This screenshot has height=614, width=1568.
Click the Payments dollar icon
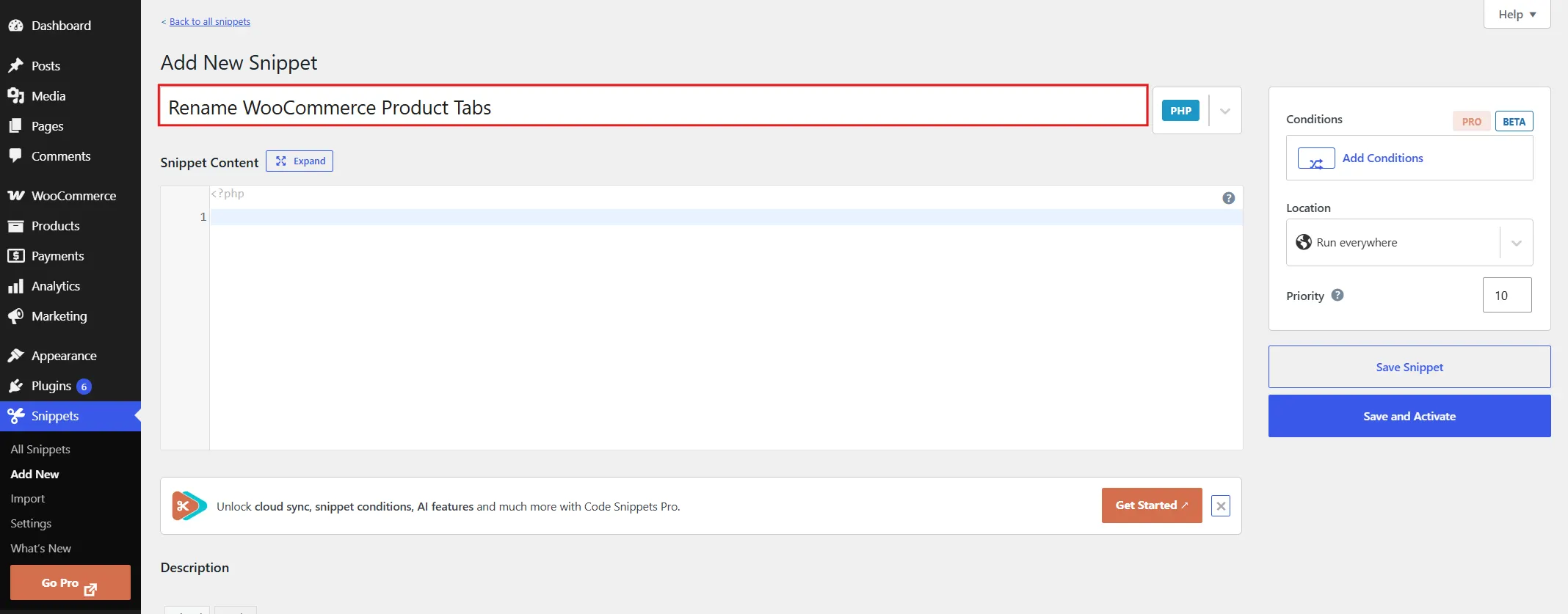point(15,256)
